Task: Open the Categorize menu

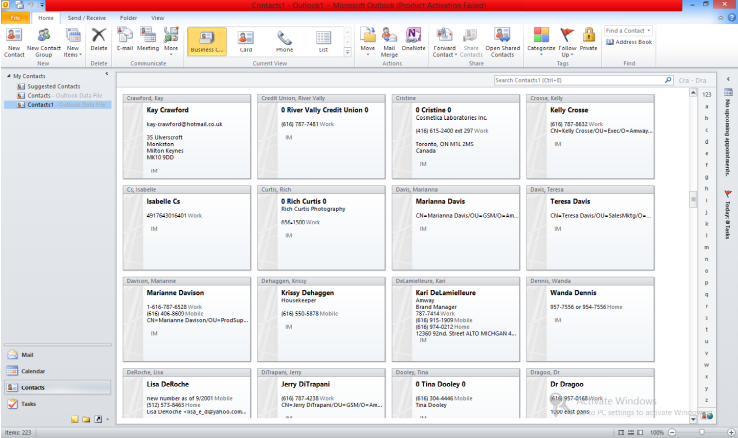Action: coord(541,42)
